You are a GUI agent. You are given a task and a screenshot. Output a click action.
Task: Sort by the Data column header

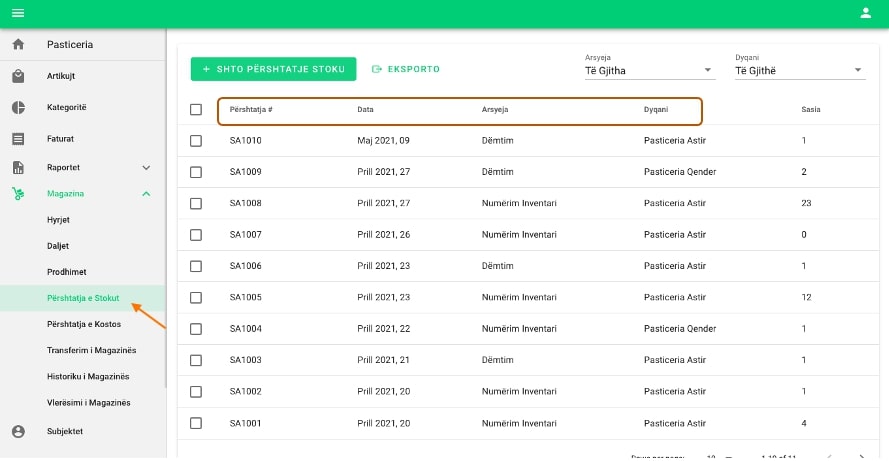point(365,109)
